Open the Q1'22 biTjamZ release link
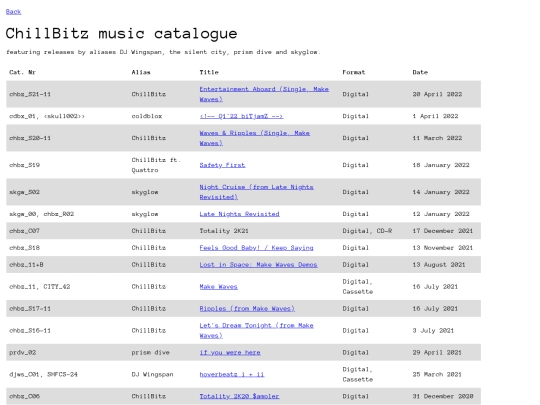The height and width of the screenshot is (405, 540). coord(241,116)
